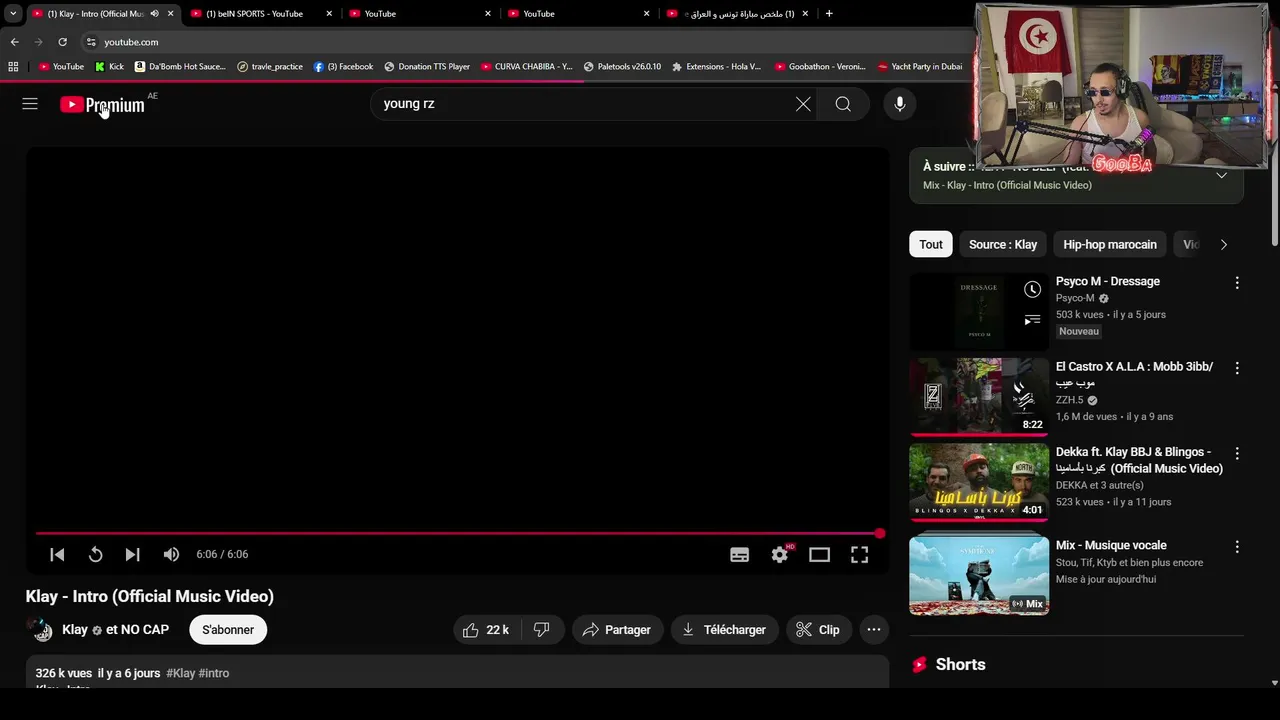Create a Clip from video
This screenshot has width=1280, height=720.
click(818, 630)
